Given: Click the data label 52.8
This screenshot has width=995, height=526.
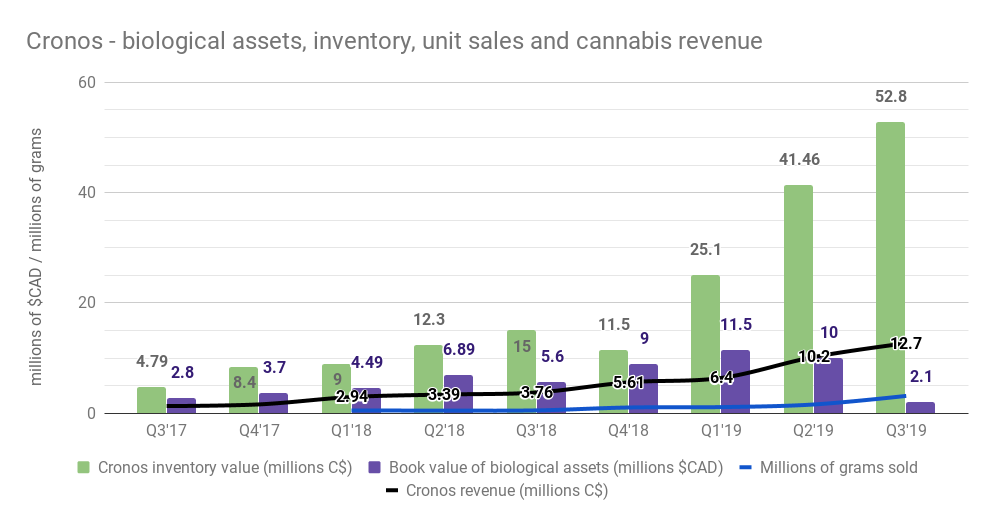Looking at the screenshot, I should click(891, 96).
